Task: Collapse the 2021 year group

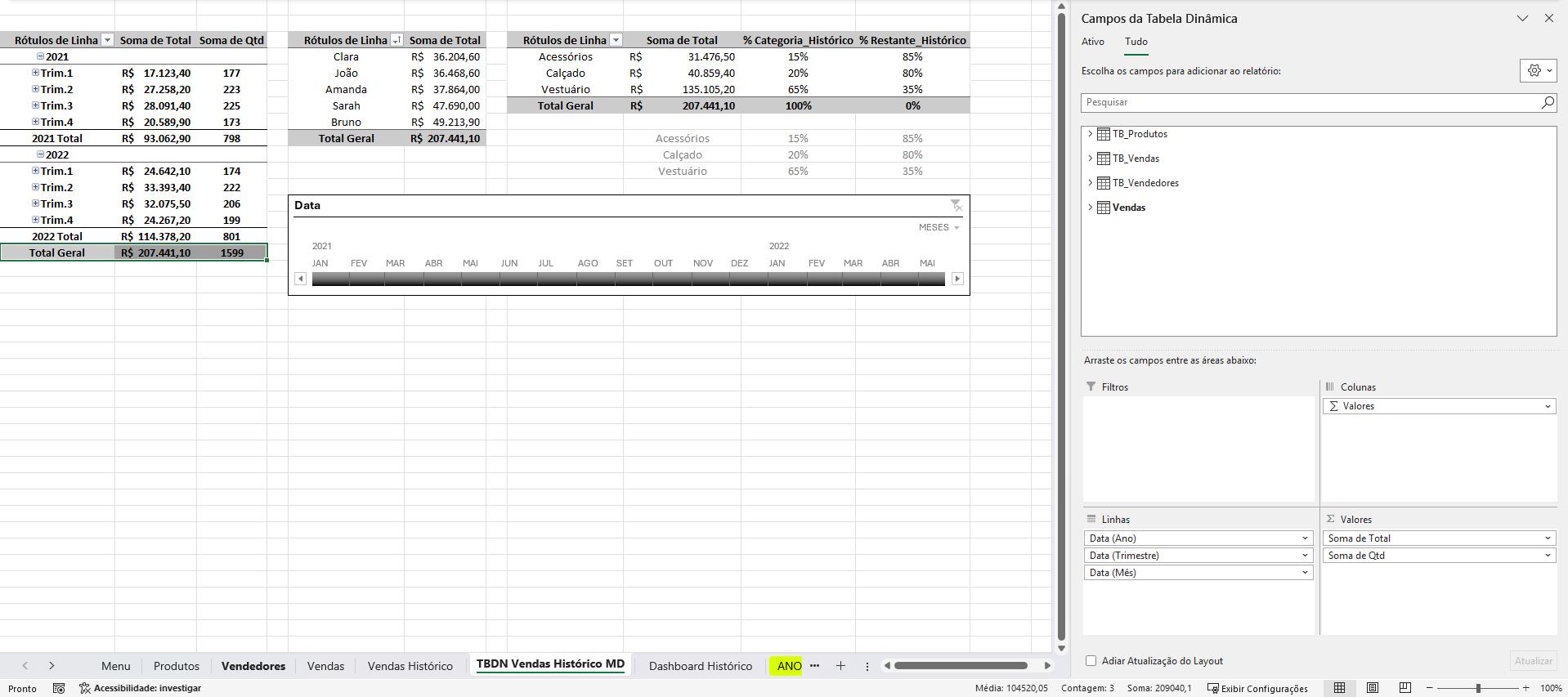Action: [x=40, y=56]
